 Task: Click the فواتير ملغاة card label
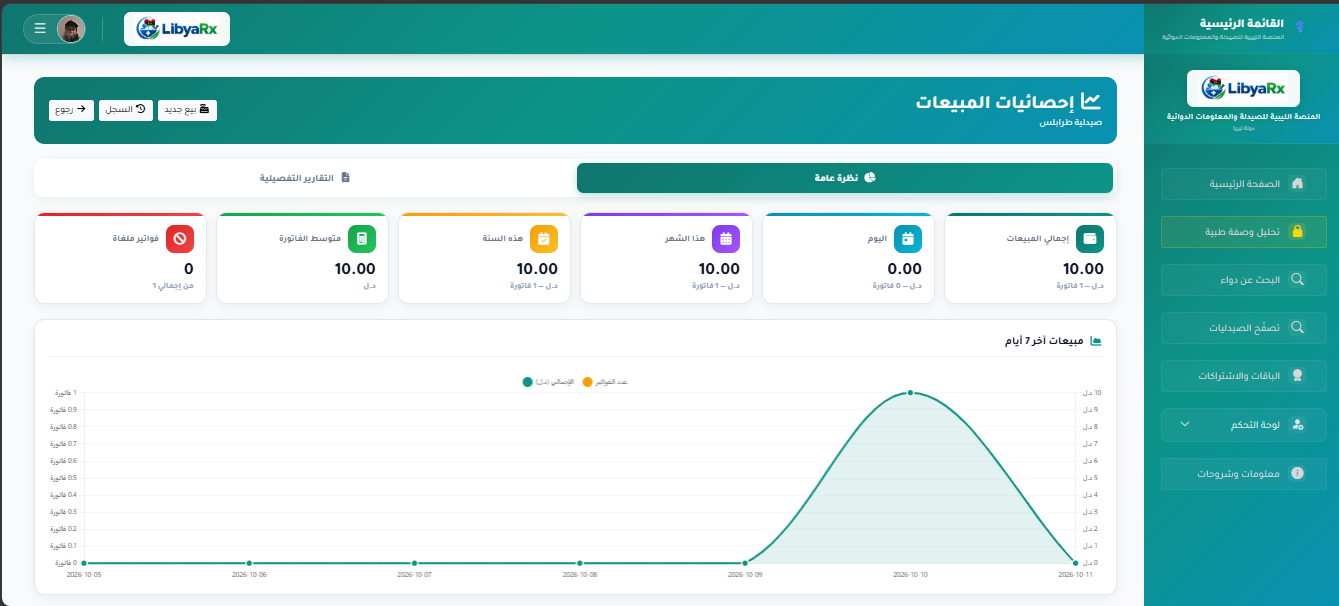(136, 239)
